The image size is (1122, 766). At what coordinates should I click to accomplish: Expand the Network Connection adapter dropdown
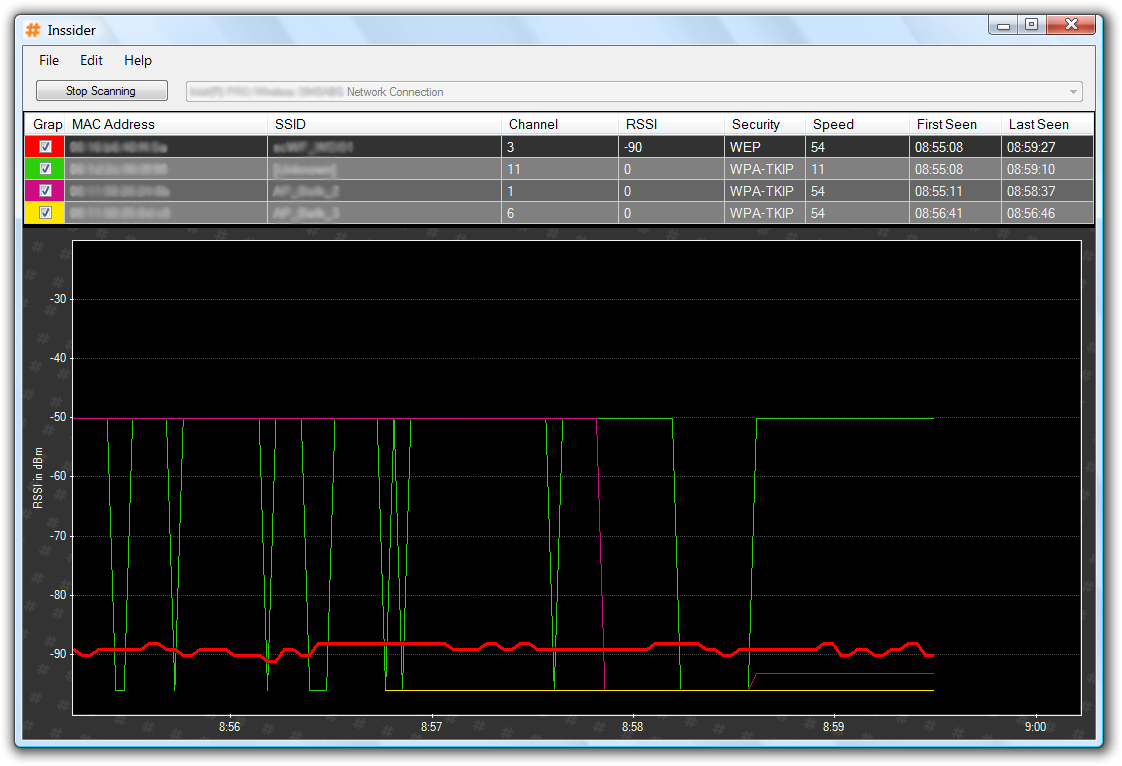coord(1073,92)
